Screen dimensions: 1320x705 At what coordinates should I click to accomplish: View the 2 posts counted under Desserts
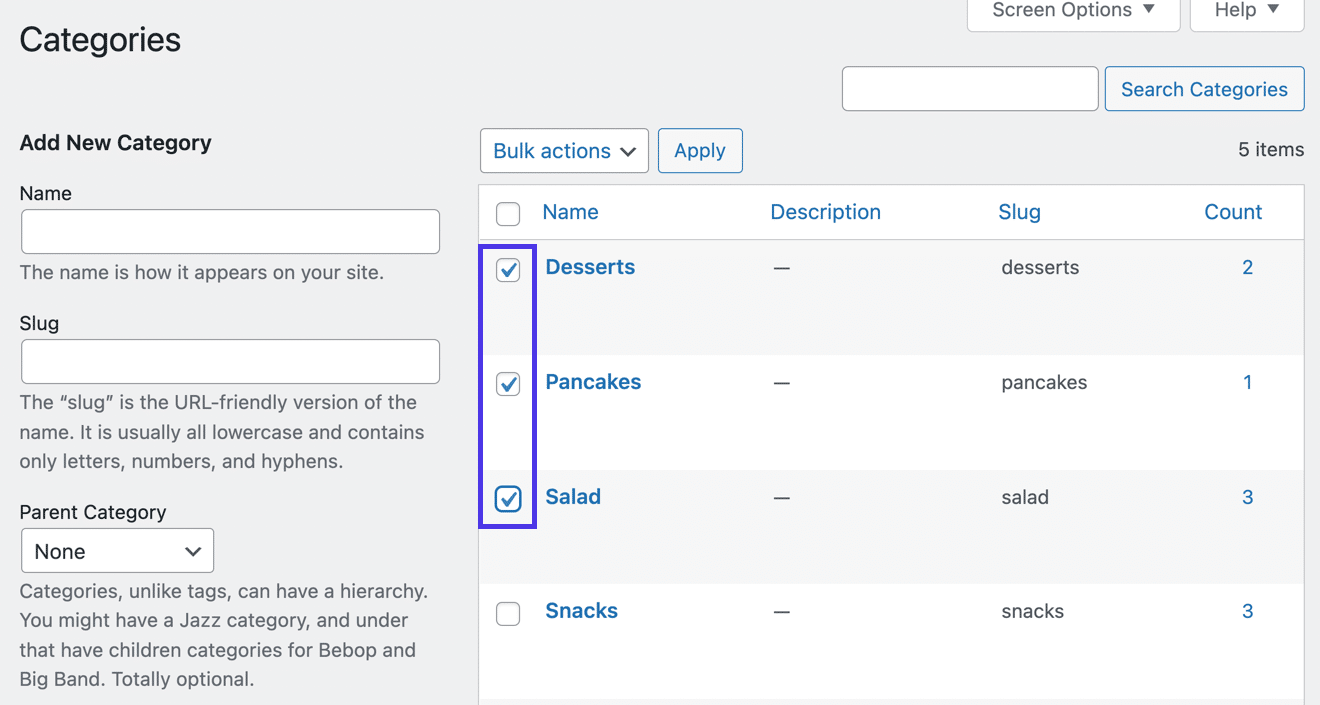tap(1247, 267)
